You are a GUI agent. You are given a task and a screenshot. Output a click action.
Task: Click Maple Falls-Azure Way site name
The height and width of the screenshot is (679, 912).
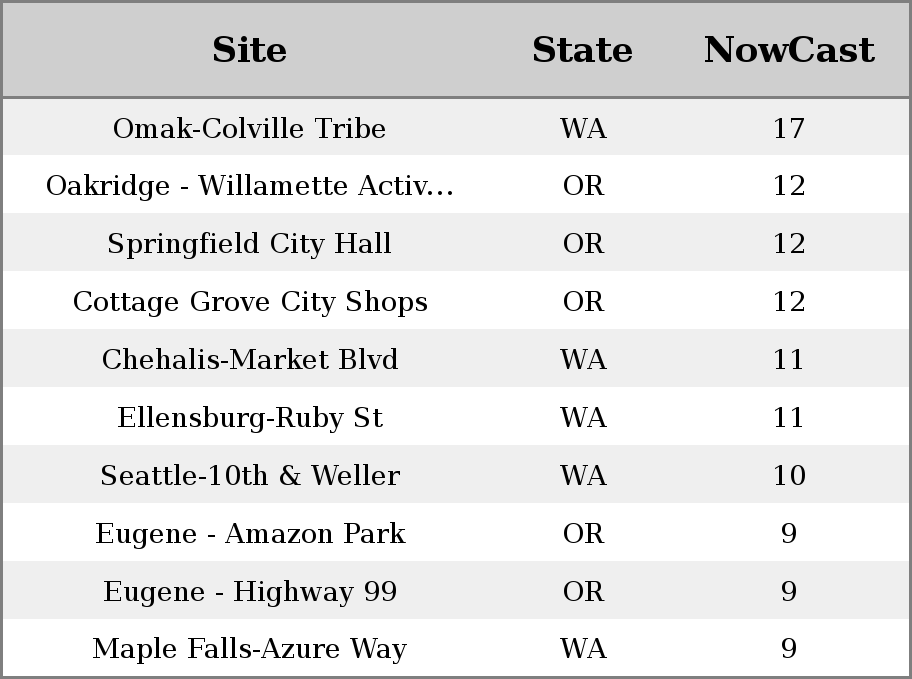249,650
